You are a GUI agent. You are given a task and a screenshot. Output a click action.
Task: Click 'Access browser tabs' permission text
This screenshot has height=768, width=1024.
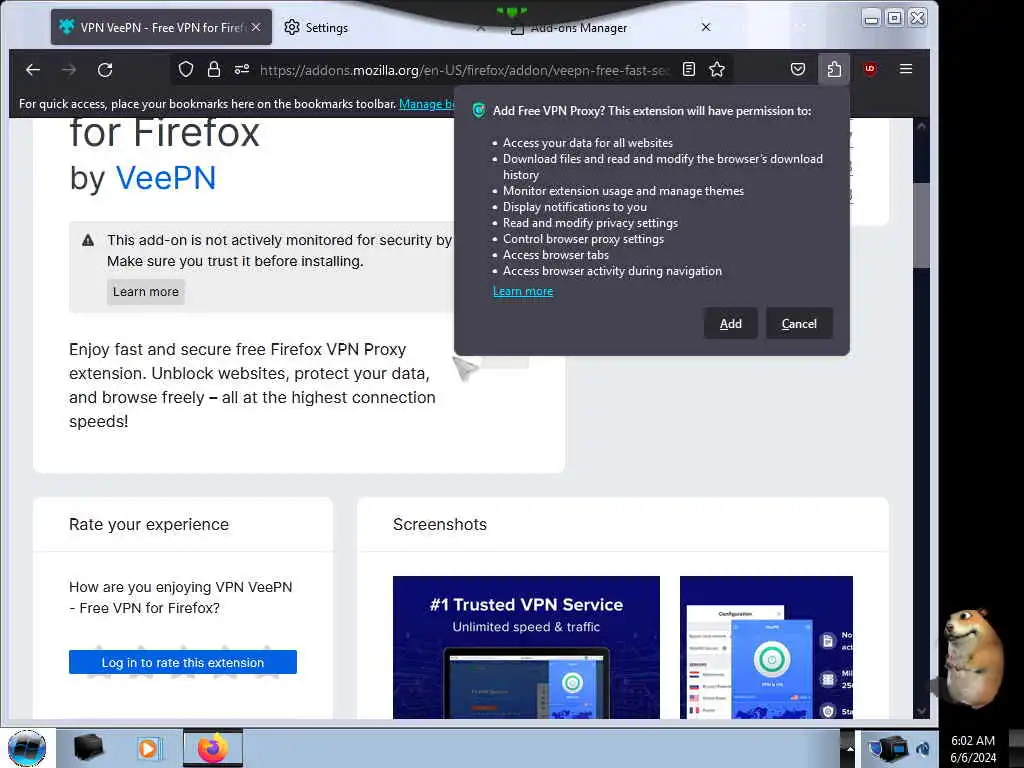coord(556,255)
